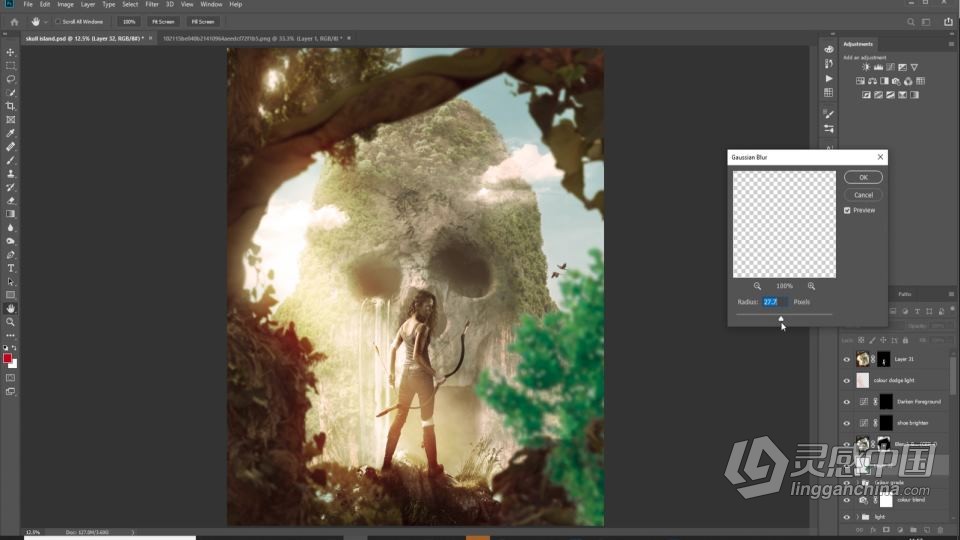The image size is (960, 540).
Task: Open the Layer menu
Action: 88,4
